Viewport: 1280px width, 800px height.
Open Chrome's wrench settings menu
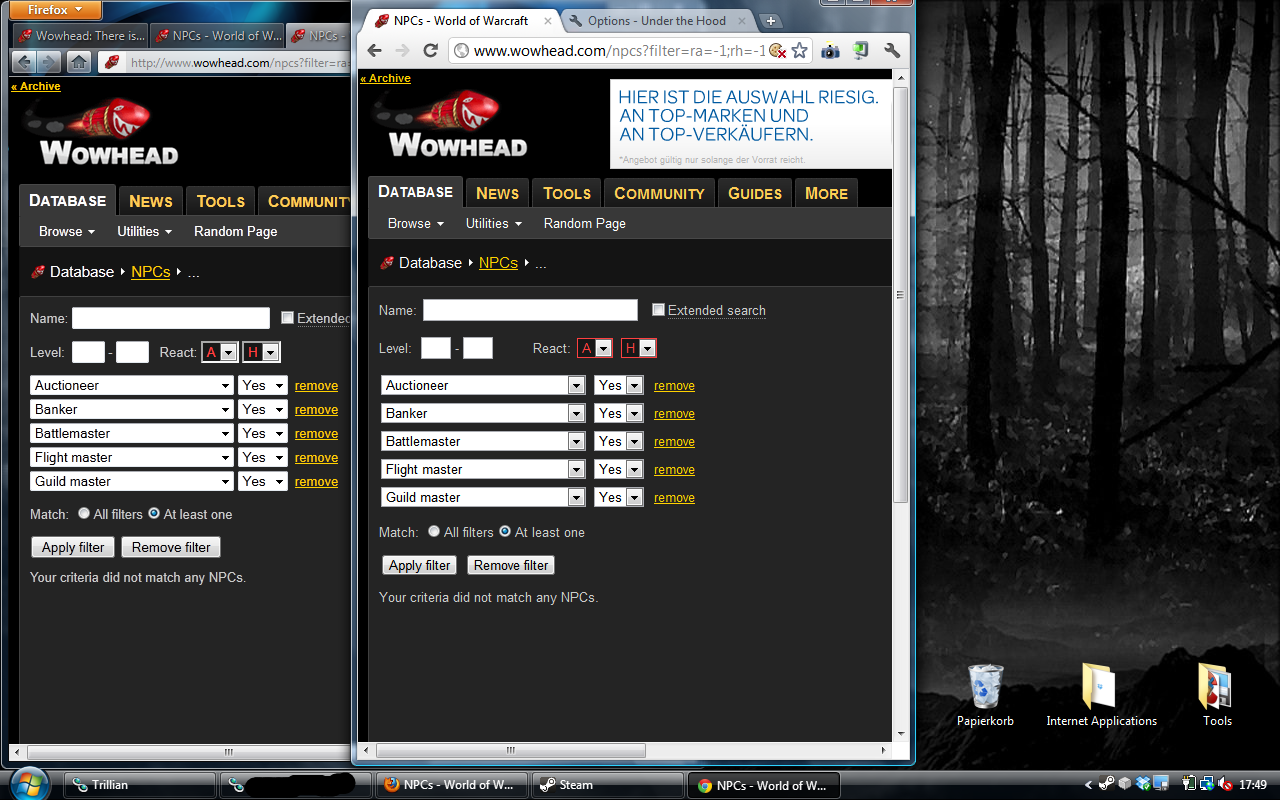point(892,50)
